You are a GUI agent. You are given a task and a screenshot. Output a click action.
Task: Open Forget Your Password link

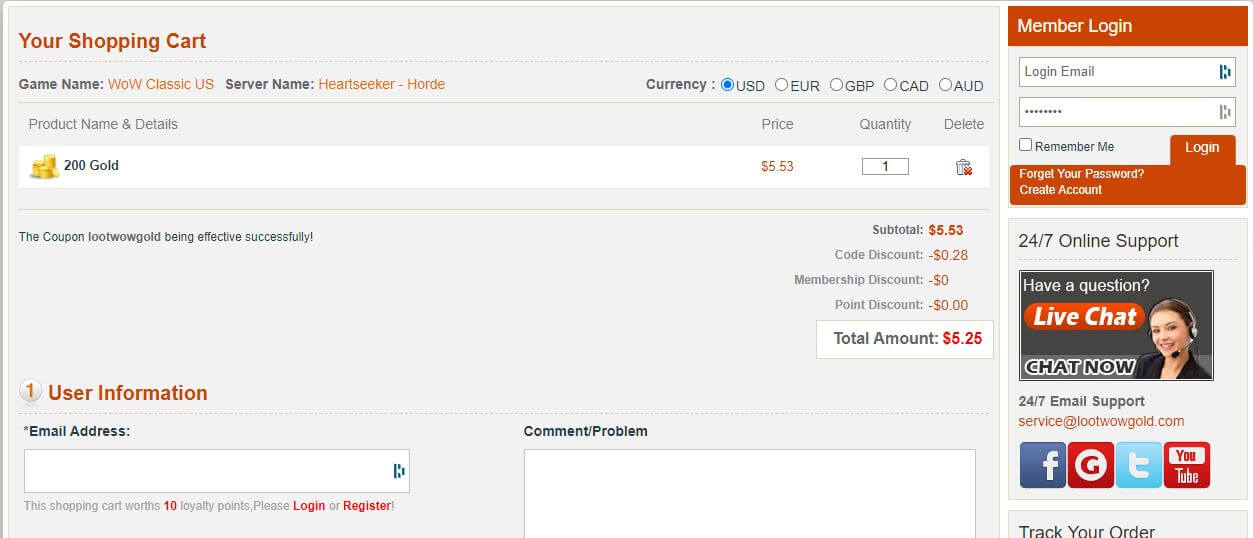tap(1081, 174)
